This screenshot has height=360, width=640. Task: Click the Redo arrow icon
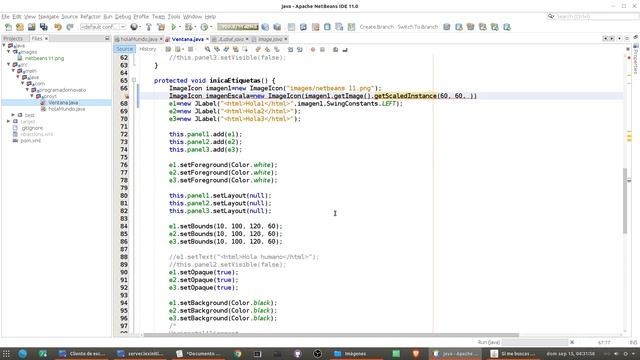coord(70,27)
